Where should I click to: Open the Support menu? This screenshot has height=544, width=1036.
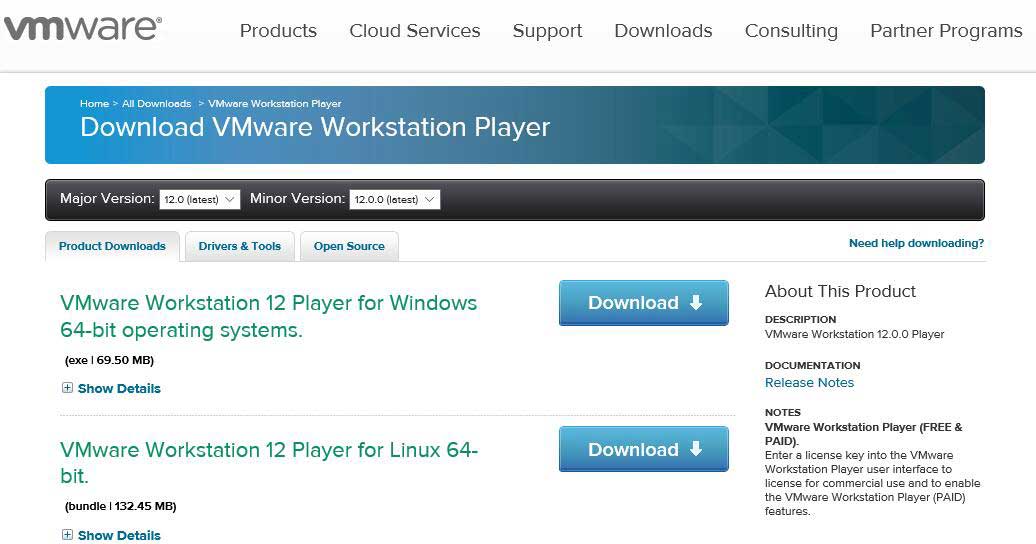pos(547,31)
